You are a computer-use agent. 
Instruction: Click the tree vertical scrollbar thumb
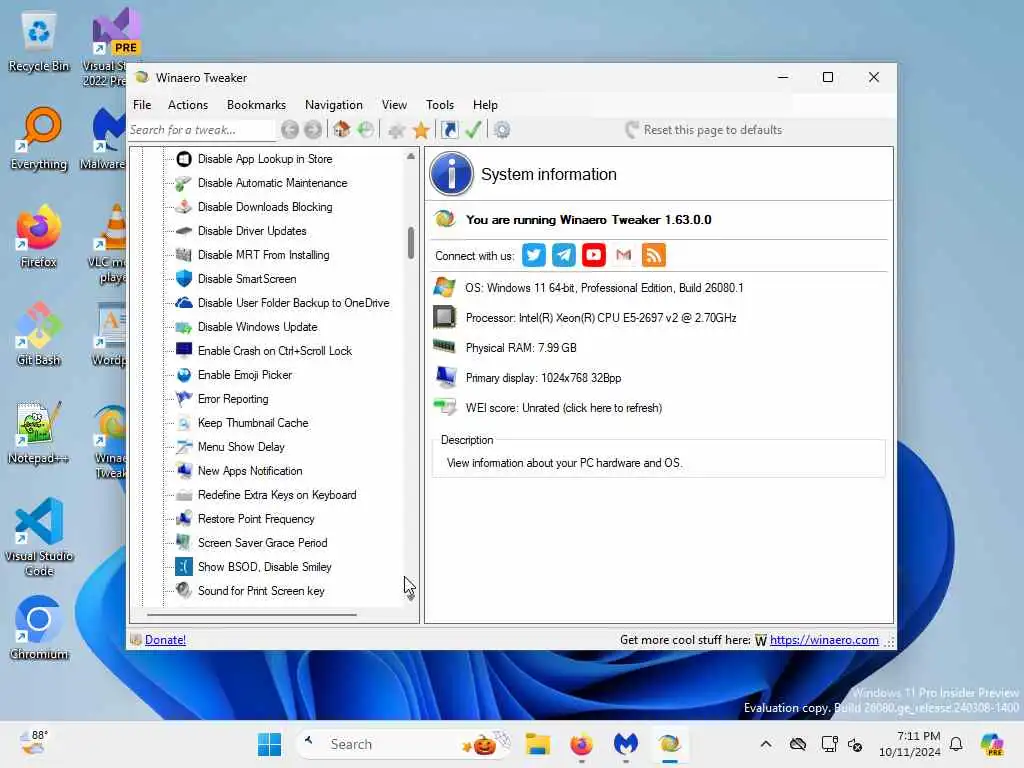pyautogui.click(x=411, y=242)
